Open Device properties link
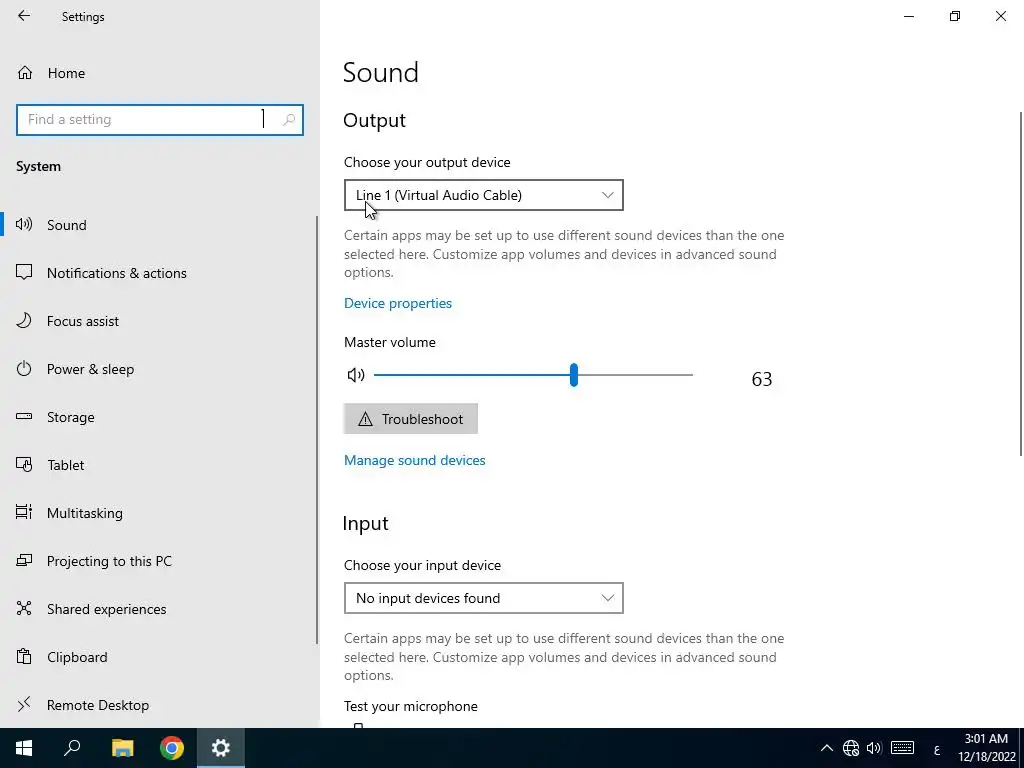This screenshot has width=1024, height=768. [398, 303]
